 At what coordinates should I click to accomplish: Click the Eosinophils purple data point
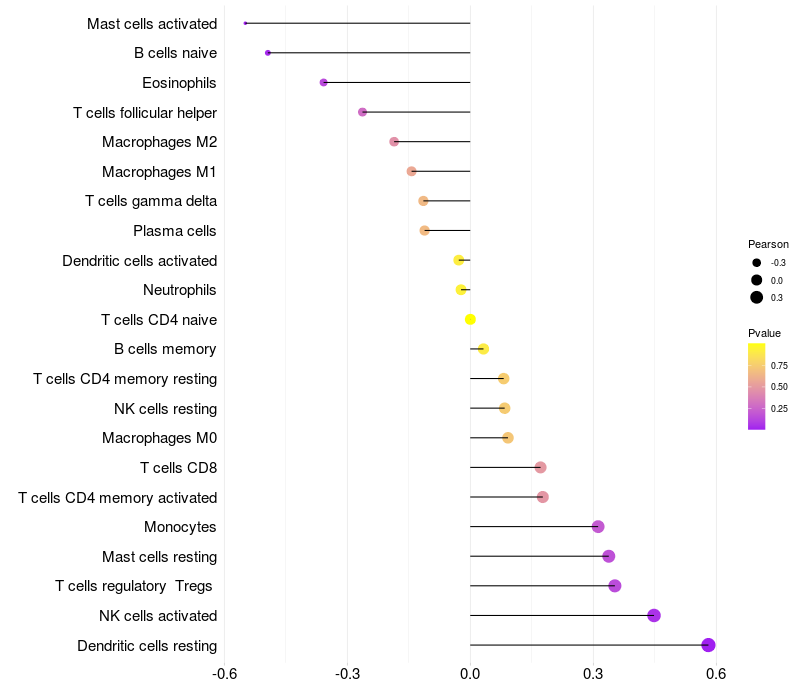click(323, 82)
